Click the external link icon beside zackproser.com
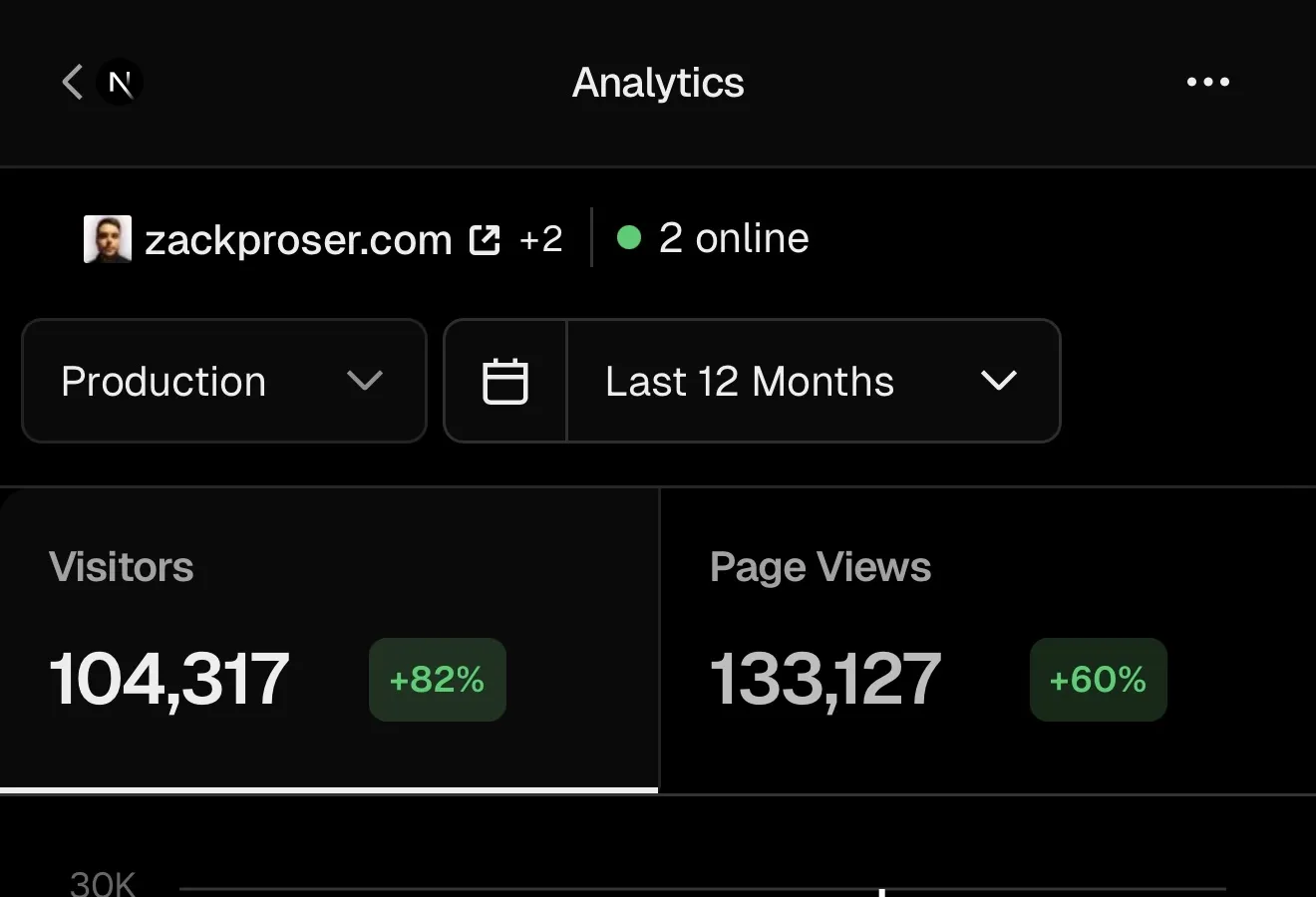Screen dimensions: 1316x897 tap(485, 238)
